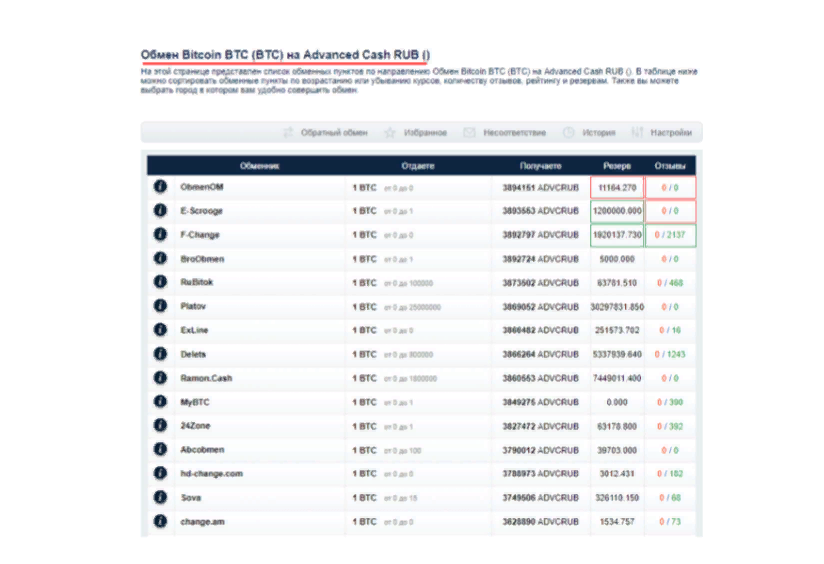The height and width of the screenshot is (564, 824).
Task: Sort table by 'Резерв' column header
Action: pos(617,165)
